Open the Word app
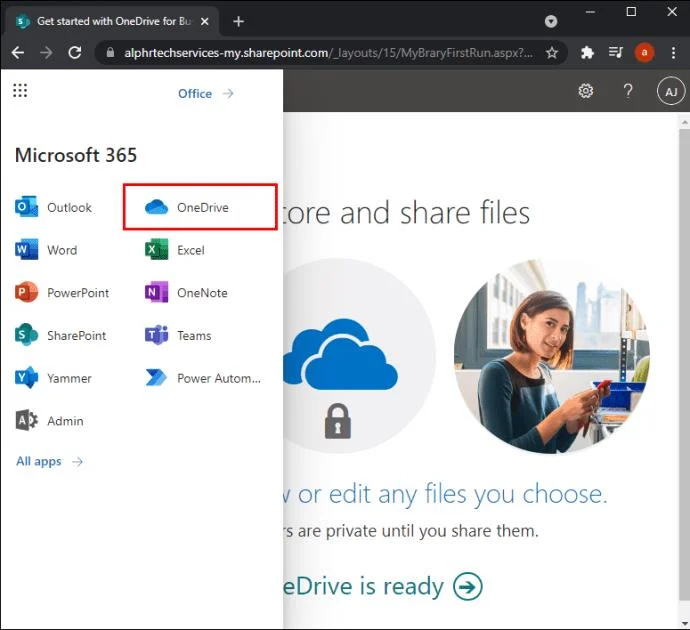The height and width of the screenshot is (630, 690). [x=46, y=250]
